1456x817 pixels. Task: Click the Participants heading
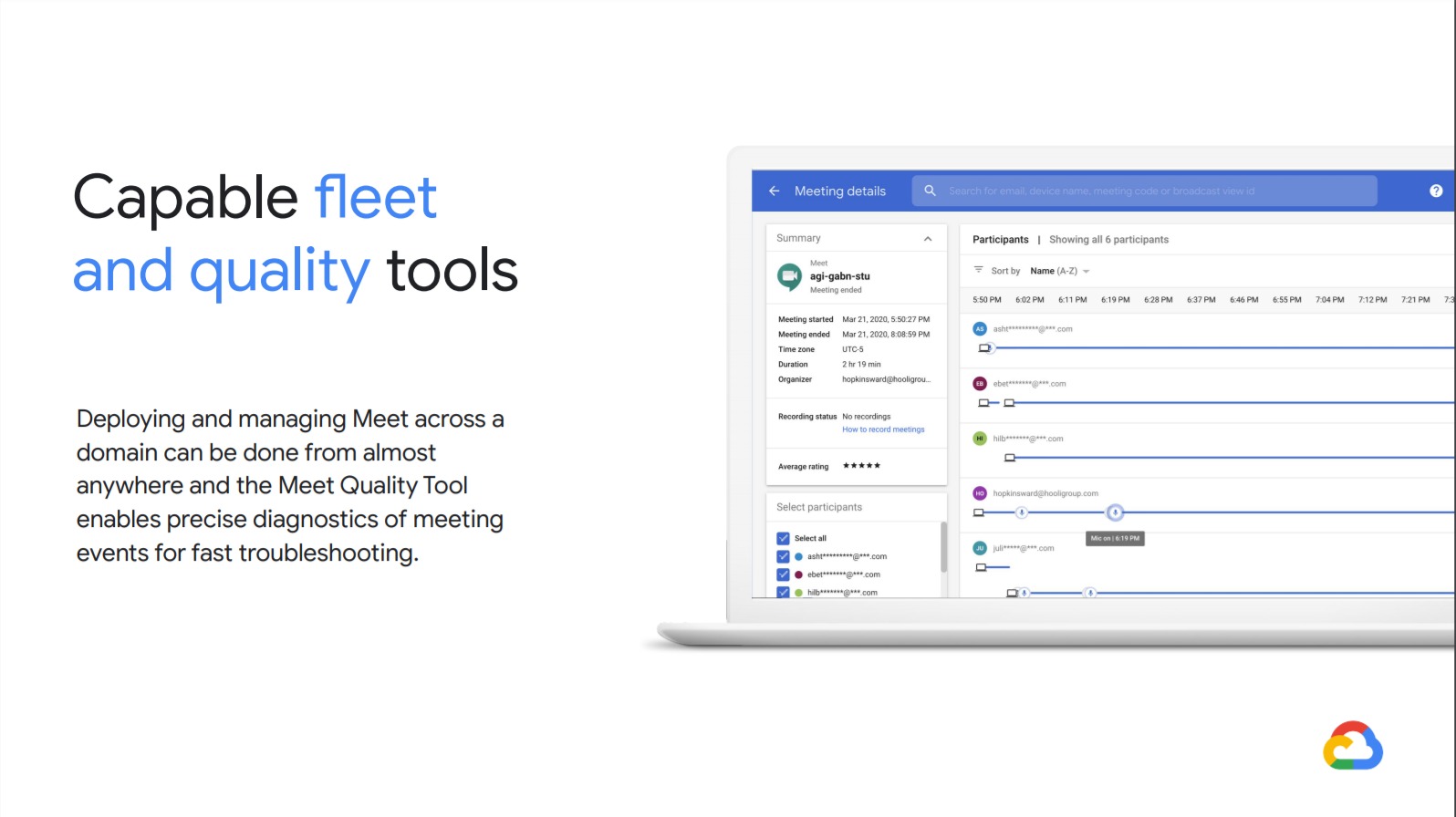[x=1000, y=240]
